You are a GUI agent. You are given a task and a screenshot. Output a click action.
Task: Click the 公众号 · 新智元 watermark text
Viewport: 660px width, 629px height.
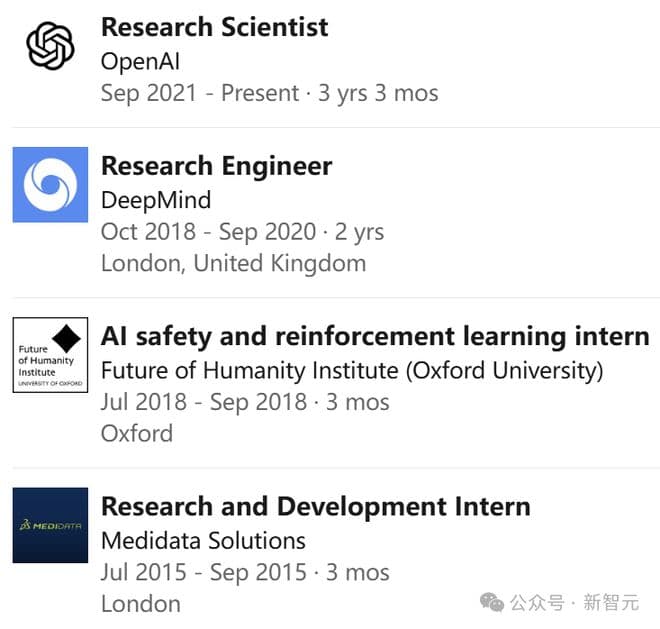point(573,602)
